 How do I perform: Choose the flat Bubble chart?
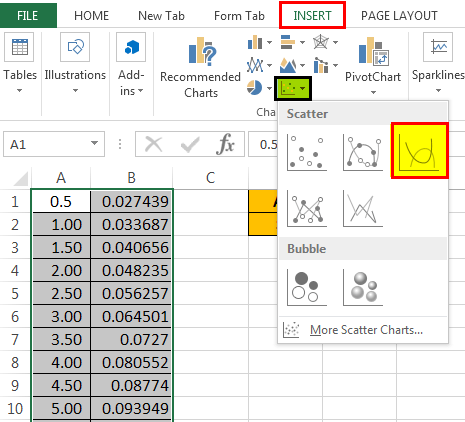(x=307, y=287)
